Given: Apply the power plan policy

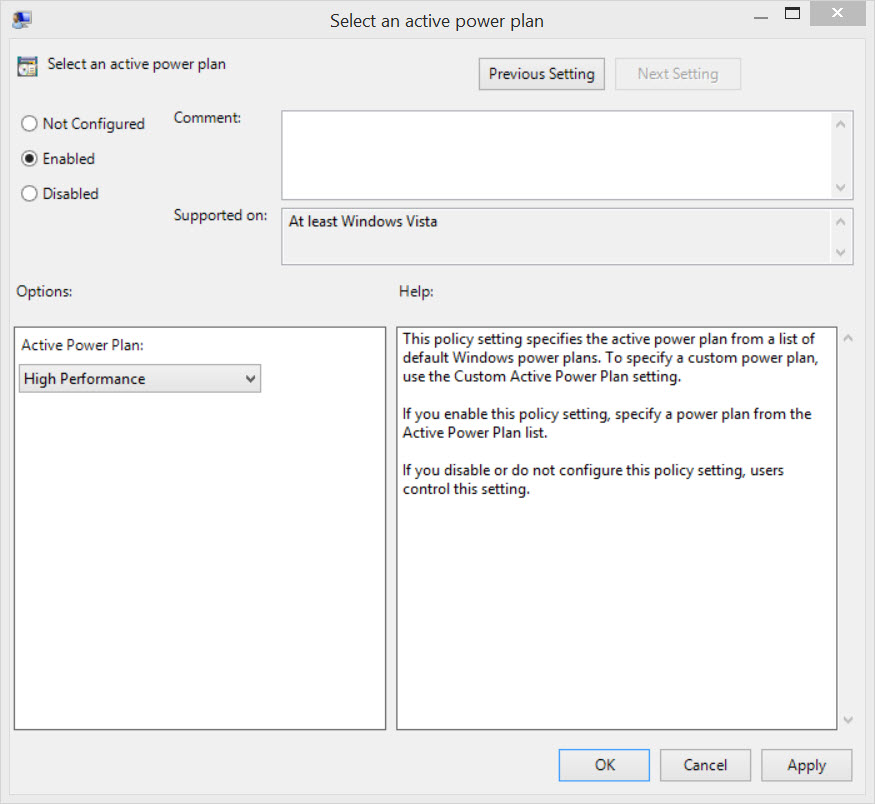Looking at the screenshot, I should [x=806, y=765].
